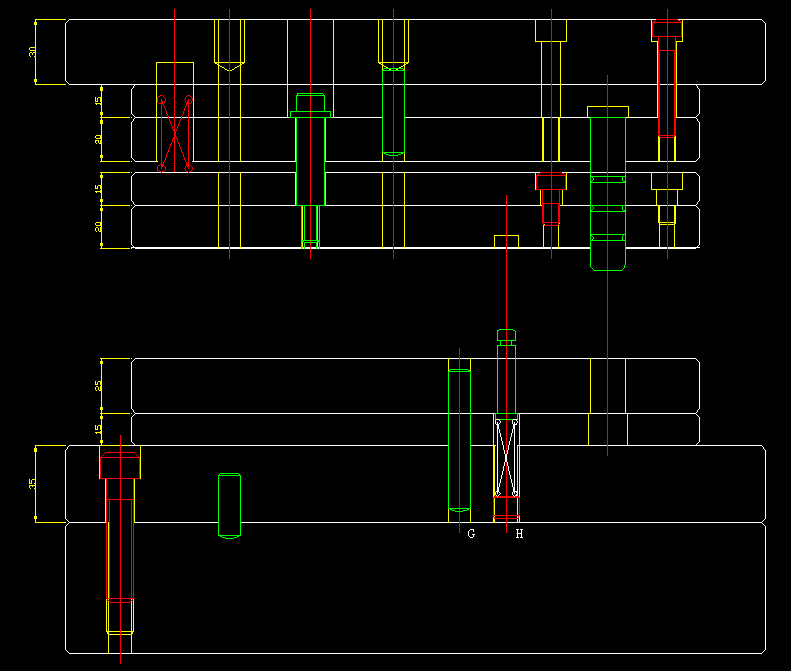This screenshot has height=671, width=791.
Task: Select the red threaded end of bottom-left screw
Action: click(x=120, y=614)
